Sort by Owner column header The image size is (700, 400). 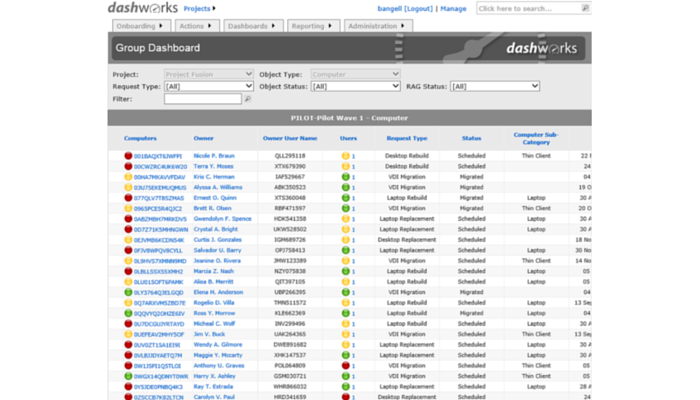(x=204, y=138)
